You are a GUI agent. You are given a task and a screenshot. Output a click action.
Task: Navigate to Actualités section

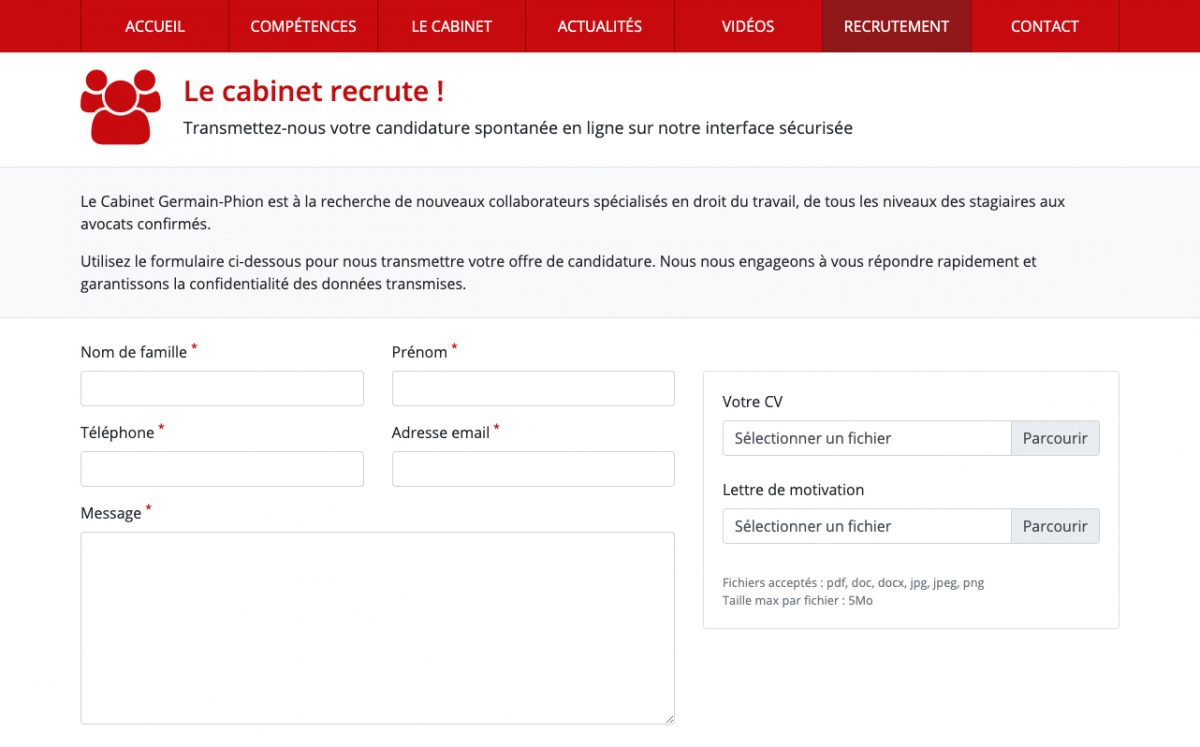tap(599, 26)
